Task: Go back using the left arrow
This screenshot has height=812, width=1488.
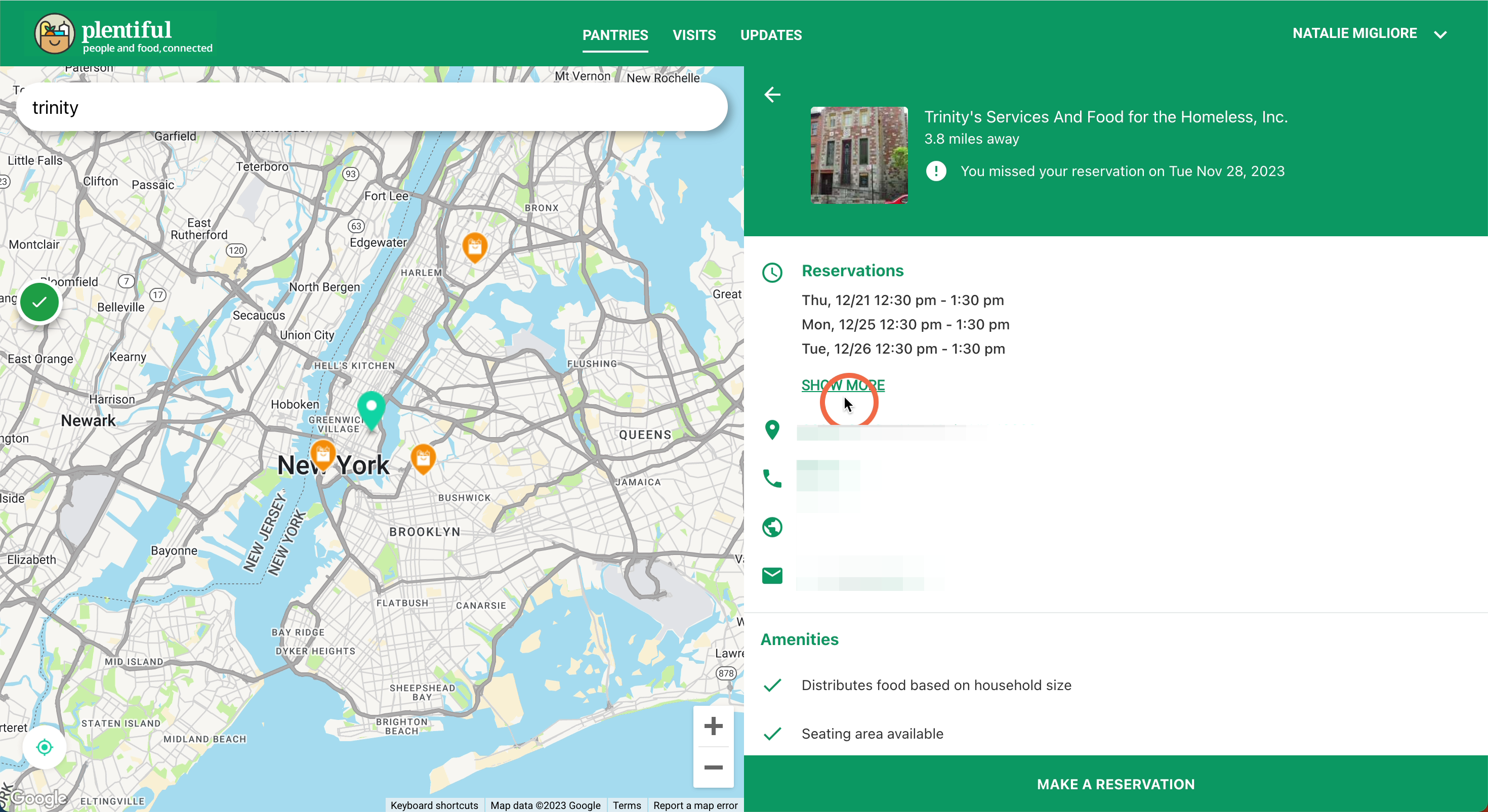Action: tap(772, 94)
